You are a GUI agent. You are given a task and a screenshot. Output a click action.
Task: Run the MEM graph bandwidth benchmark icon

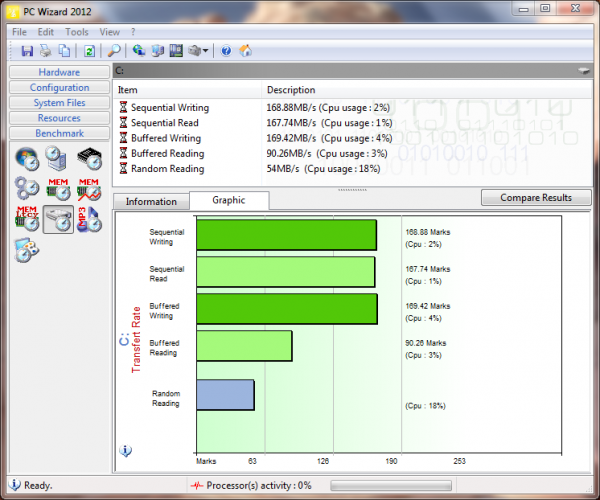click(x=89, y=189)
